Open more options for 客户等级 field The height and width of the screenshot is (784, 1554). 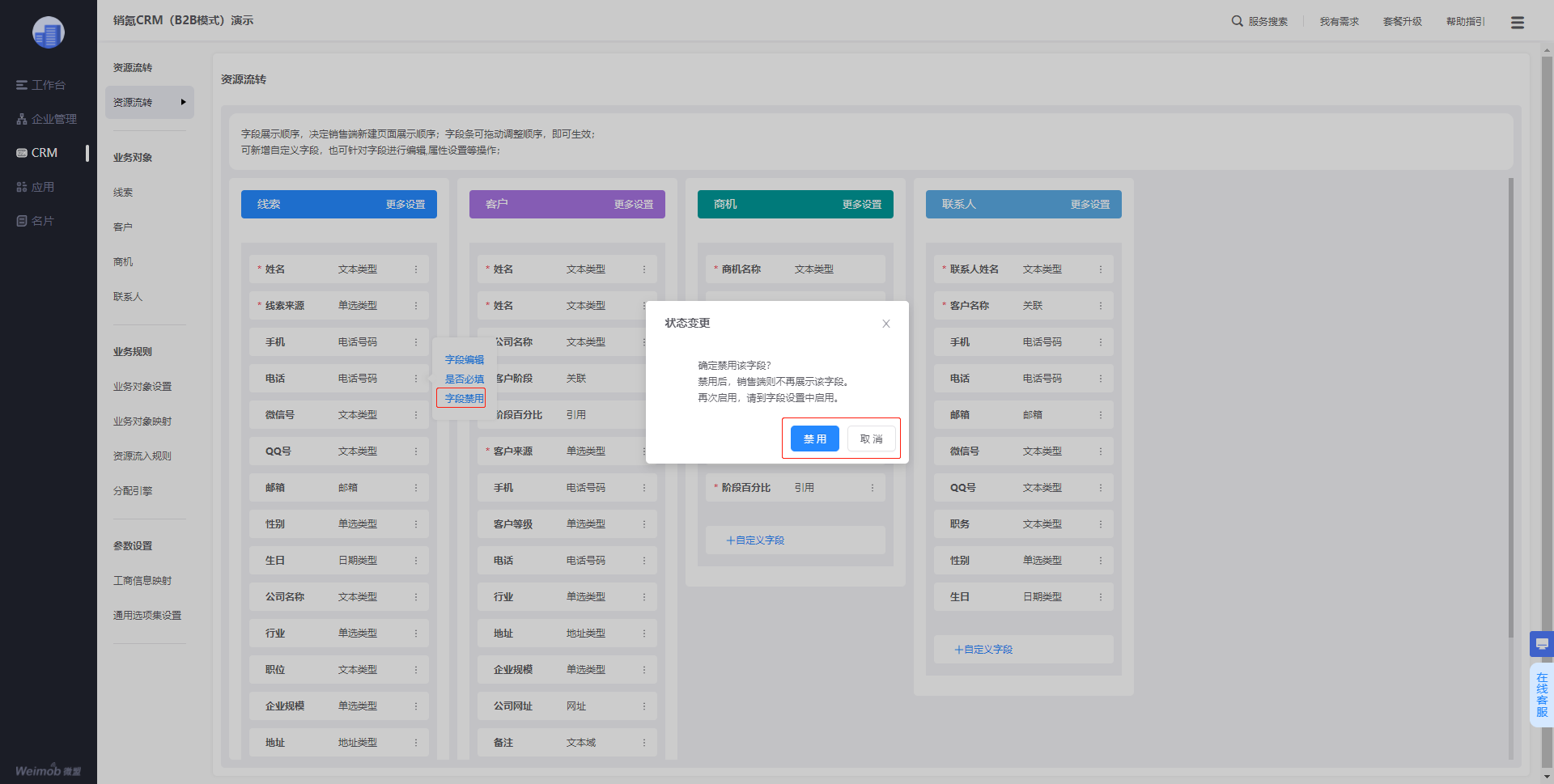point(644,524)
